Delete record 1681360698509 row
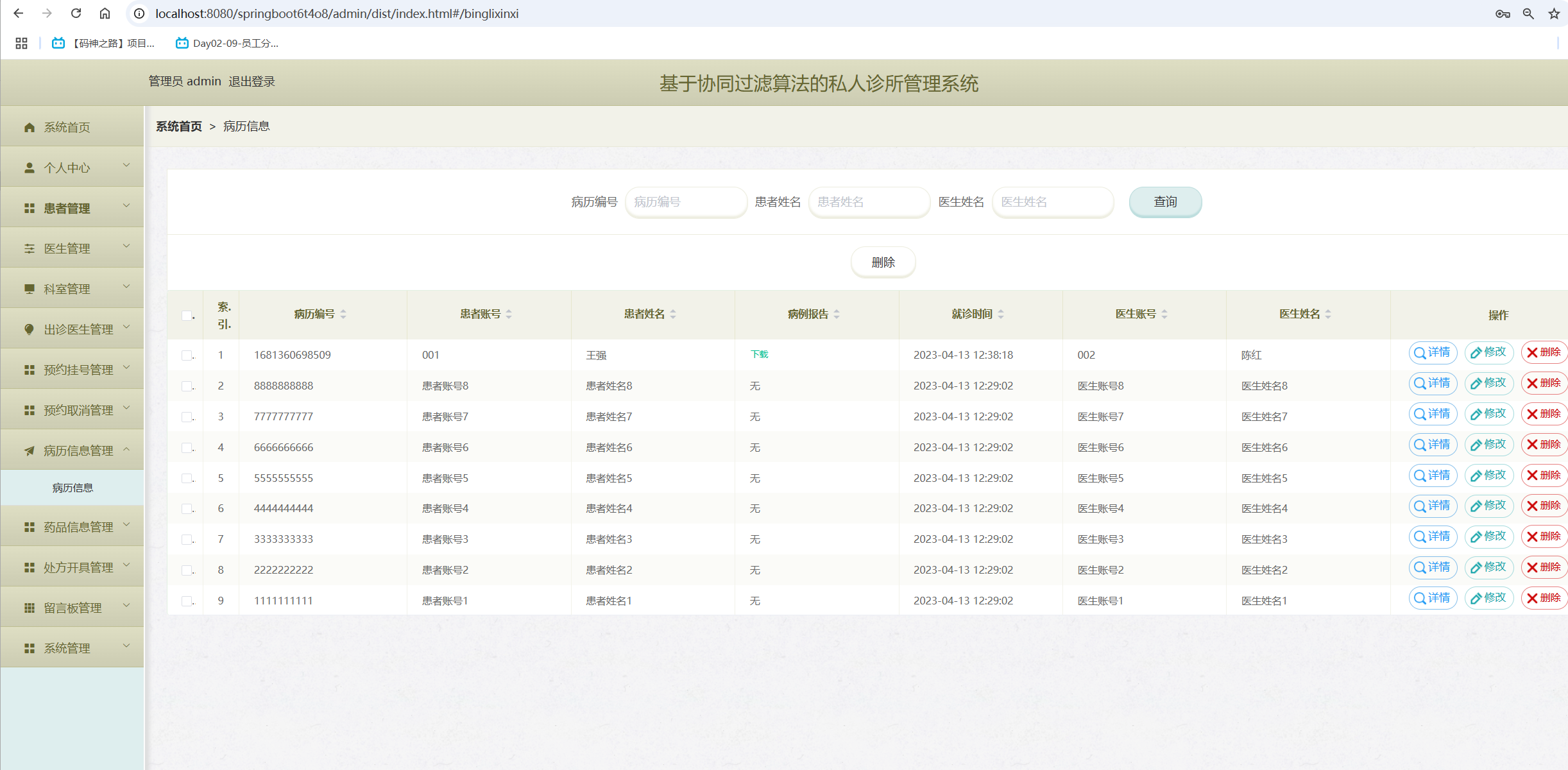 click(x=1544, y=352)
